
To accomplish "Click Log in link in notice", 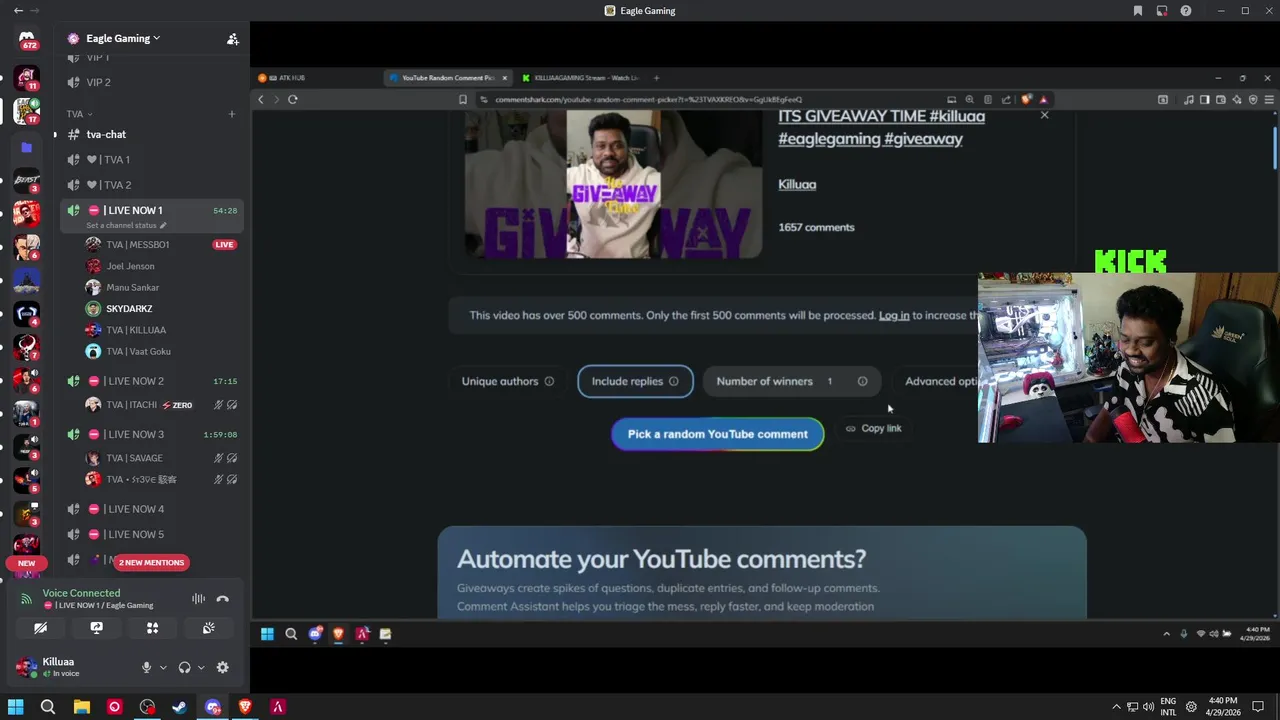I will [894, 315].
